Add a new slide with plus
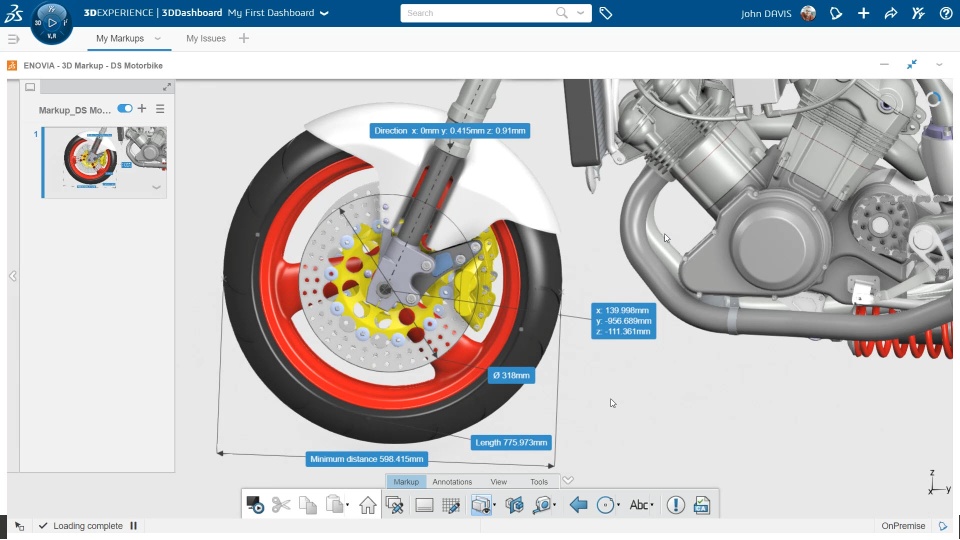 pyautogui.click(x=142, y=108)
